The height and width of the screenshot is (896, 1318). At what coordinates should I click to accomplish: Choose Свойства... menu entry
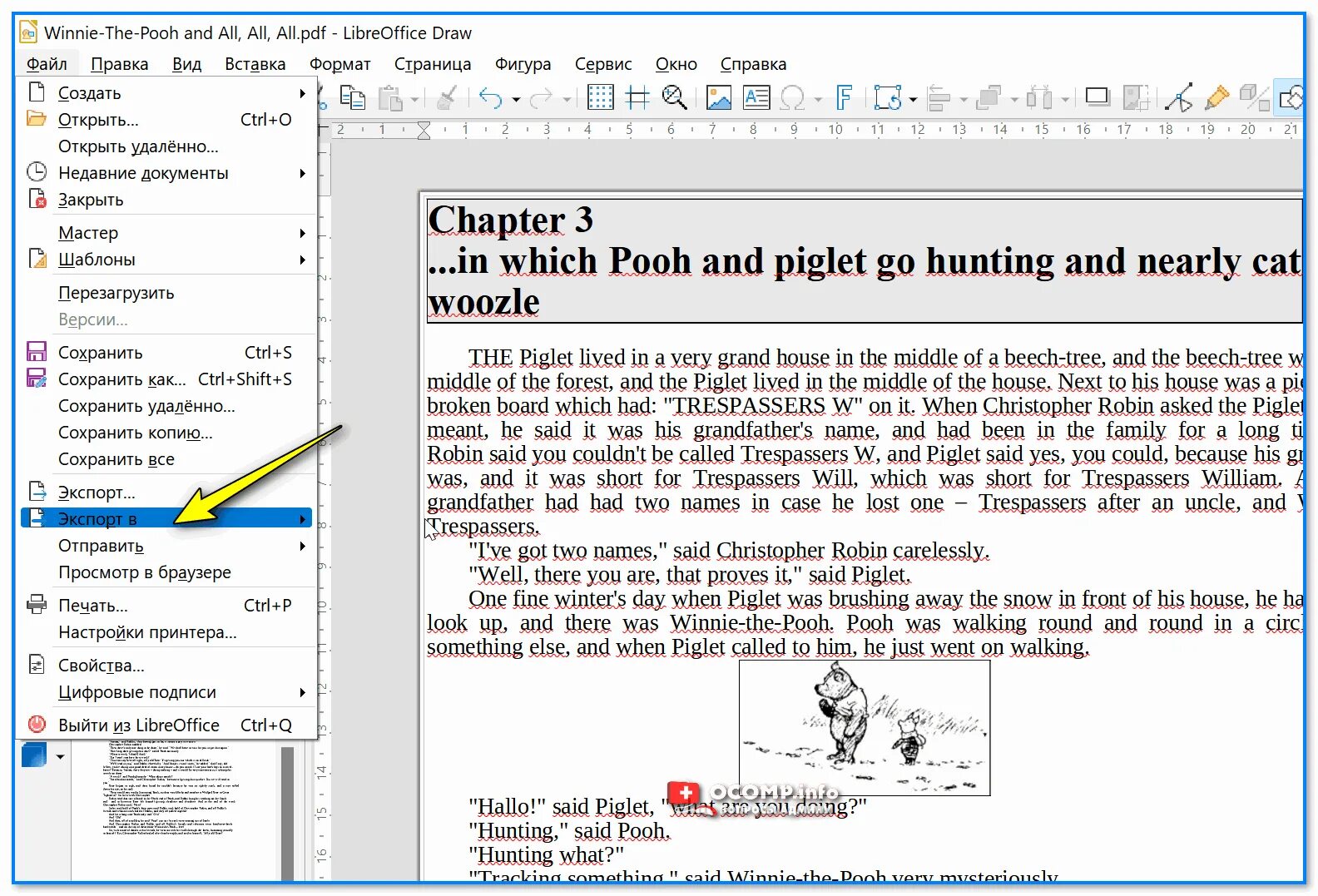point(166,666)
